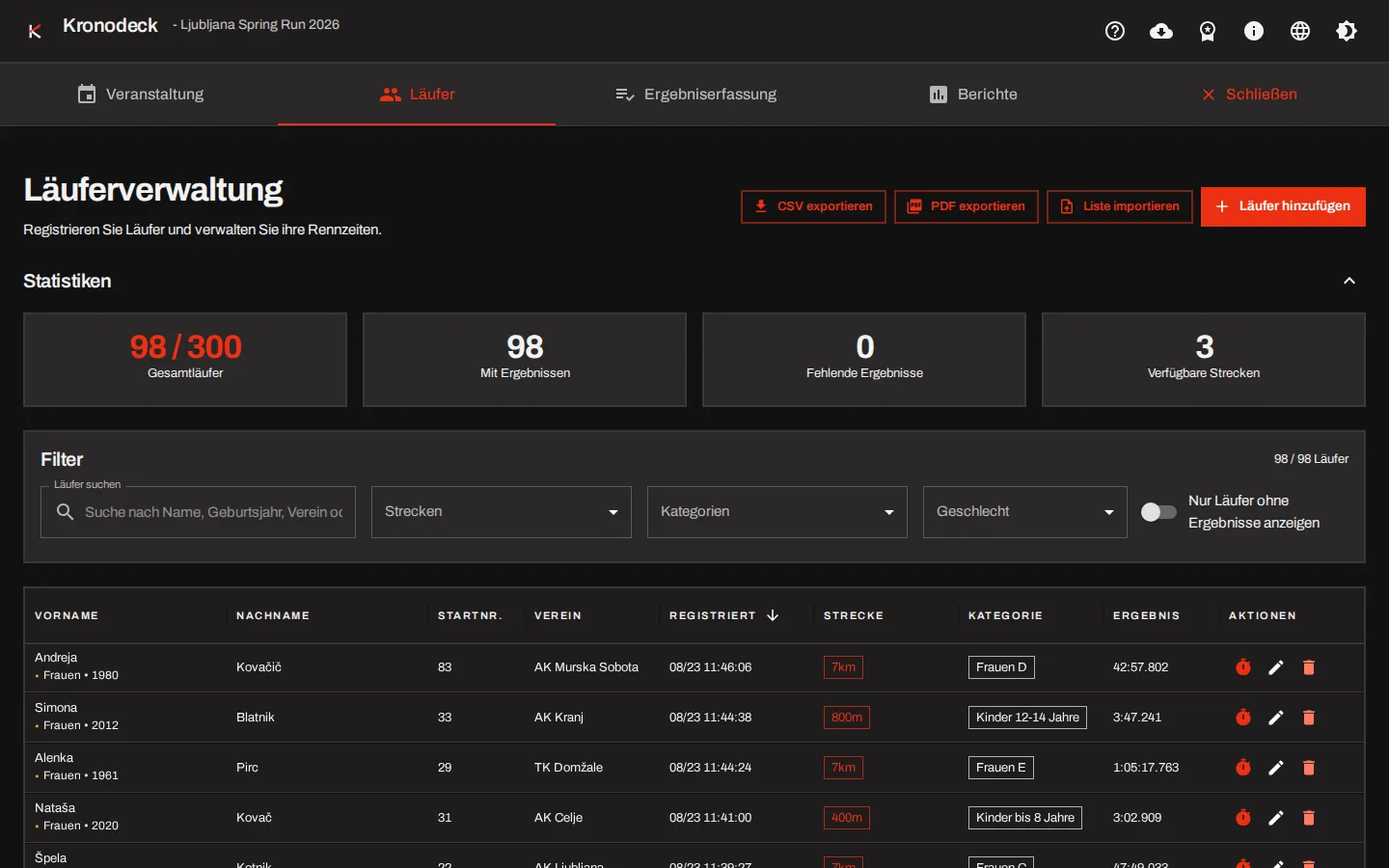Edit Andreja Kovačič with the pencil icon

(1276, 667)
